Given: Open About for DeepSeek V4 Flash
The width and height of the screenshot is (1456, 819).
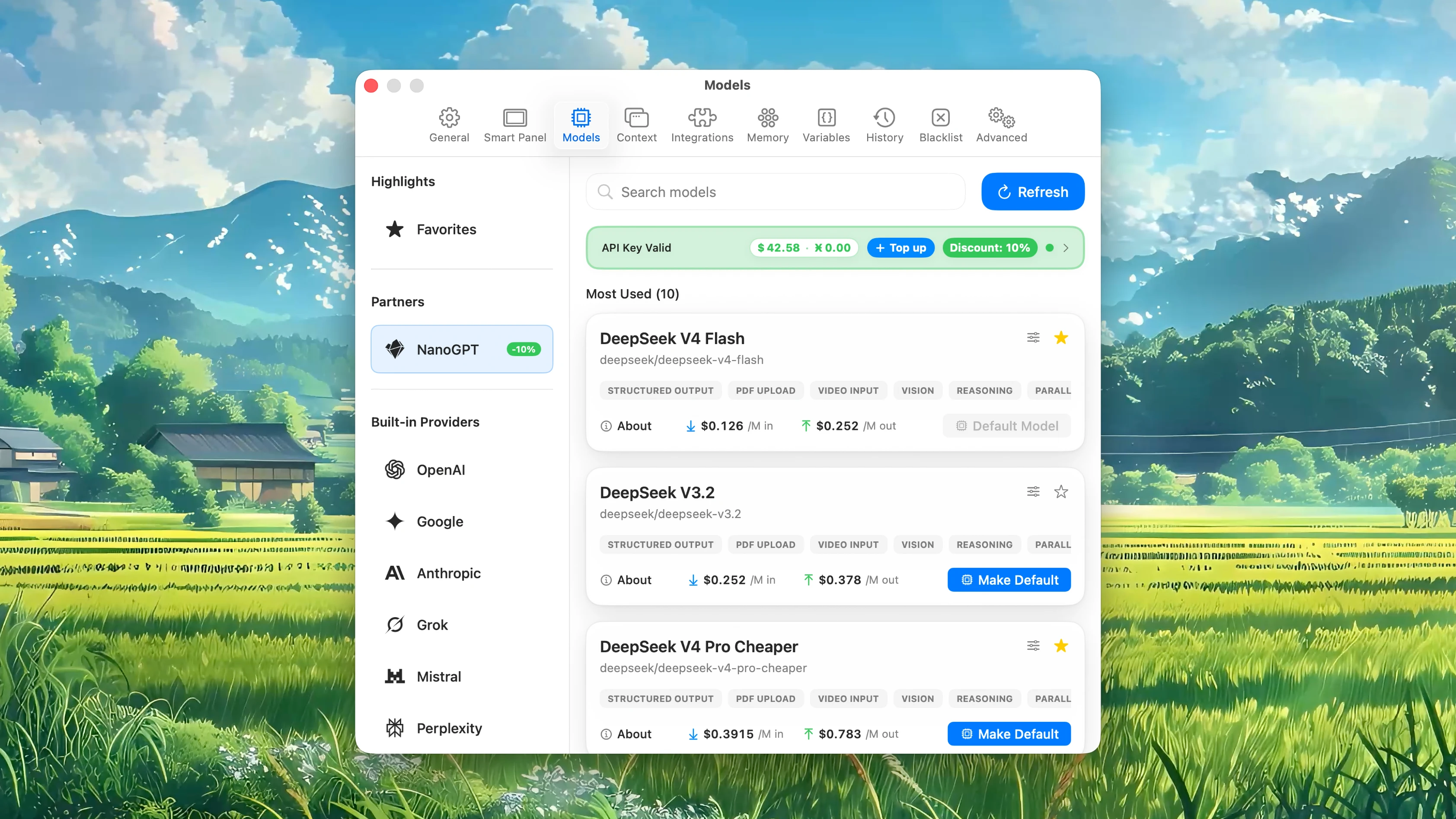Looking at the screenshot, I should [626, 426].
